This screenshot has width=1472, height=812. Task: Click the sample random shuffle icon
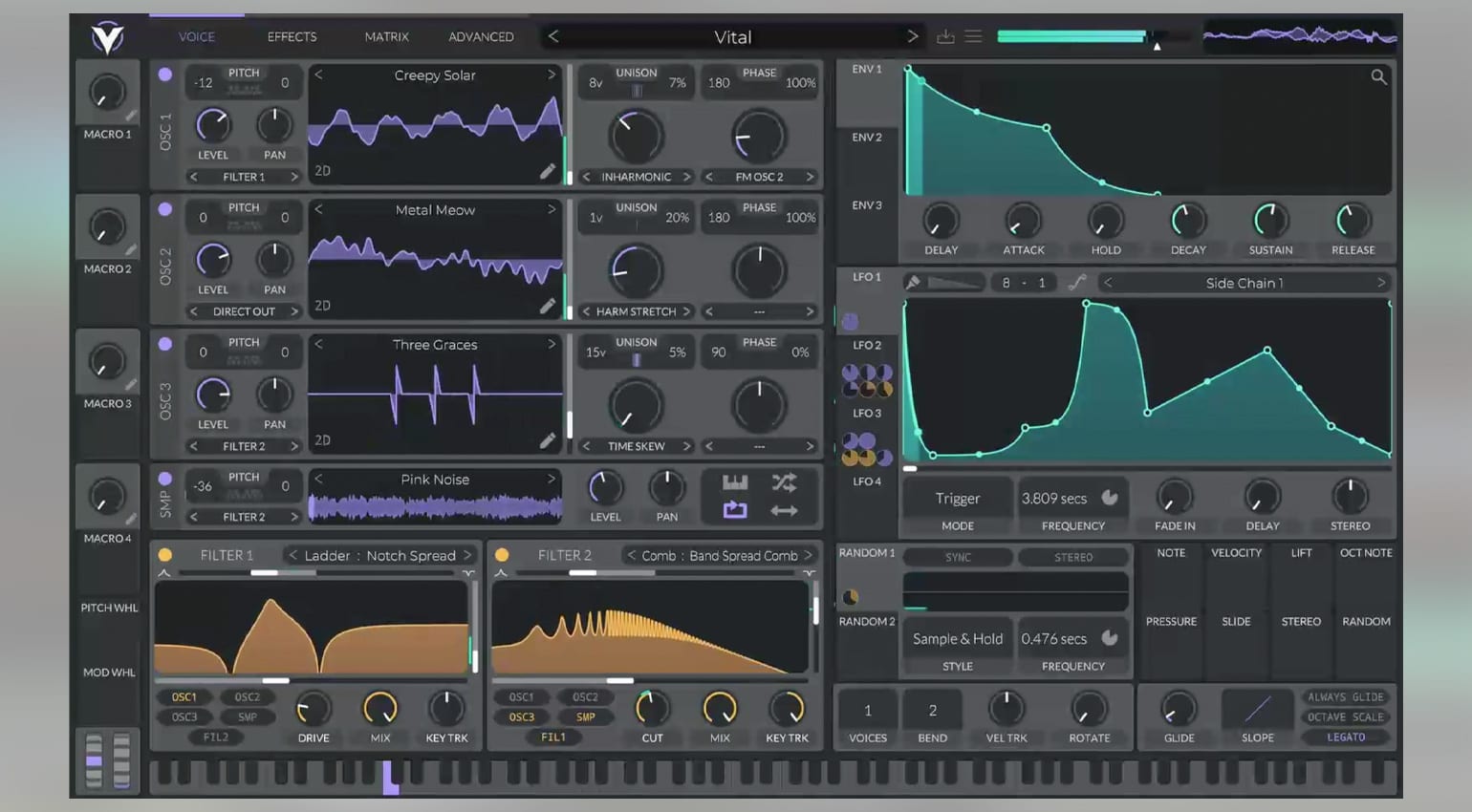[784, 482]
